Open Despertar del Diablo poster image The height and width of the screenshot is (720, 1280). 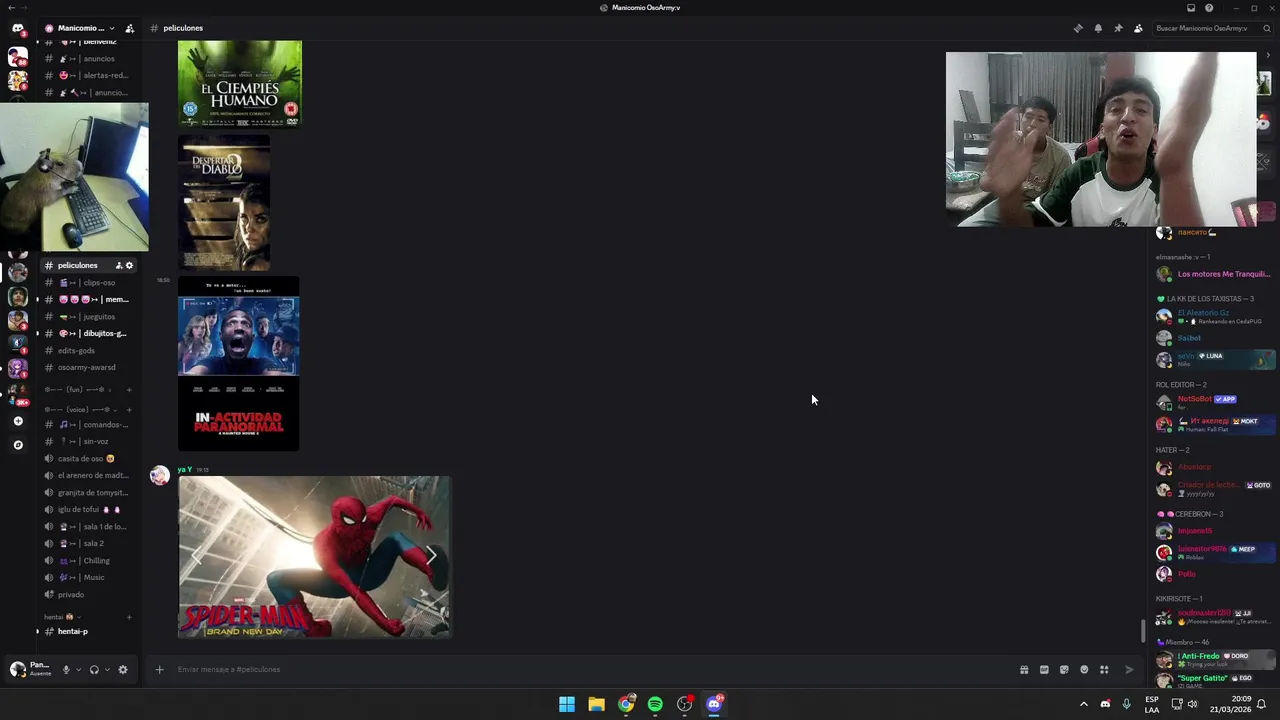tap(224, 203)
